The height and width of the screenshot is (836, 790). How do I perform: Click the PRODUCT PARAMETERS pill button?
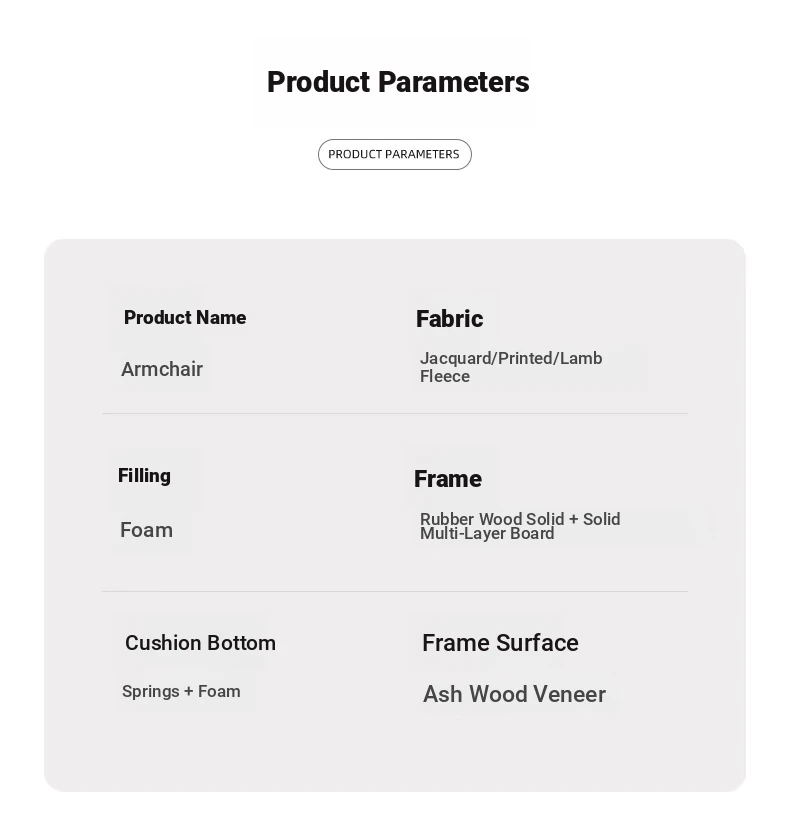[x=394, y=154]
